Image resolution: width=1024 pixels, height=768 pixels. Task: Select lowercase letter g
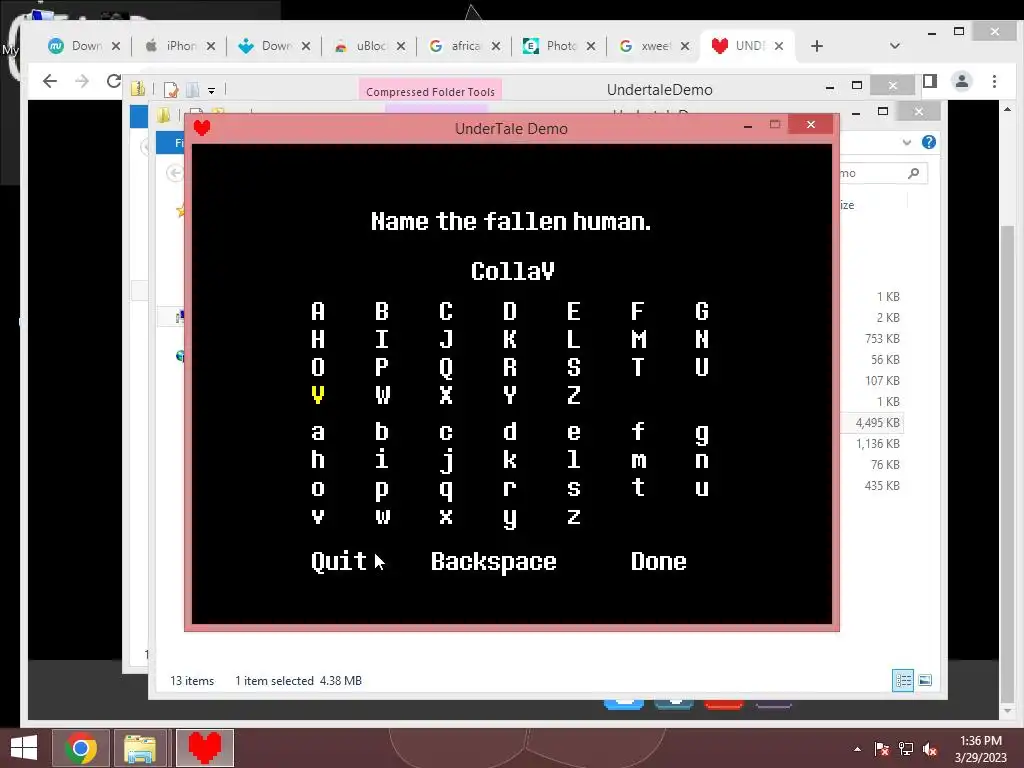click(702, 434)
